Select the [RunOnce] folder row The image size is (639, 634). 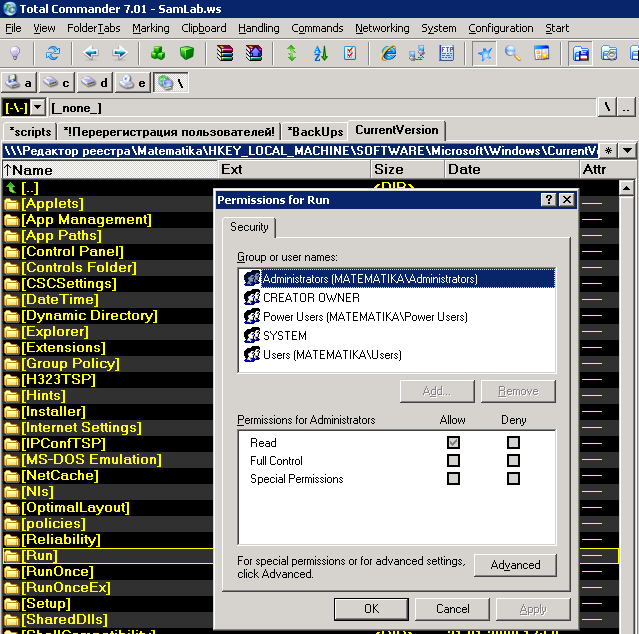click(x=108, y=571)
